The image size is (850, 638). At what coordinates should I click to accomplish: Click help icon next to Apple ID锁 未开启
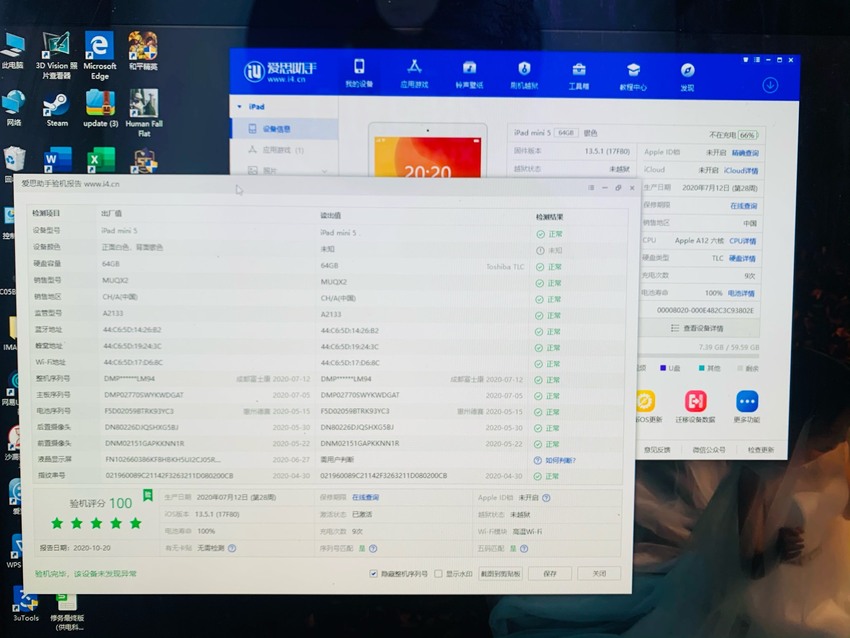tap(546, 498)
